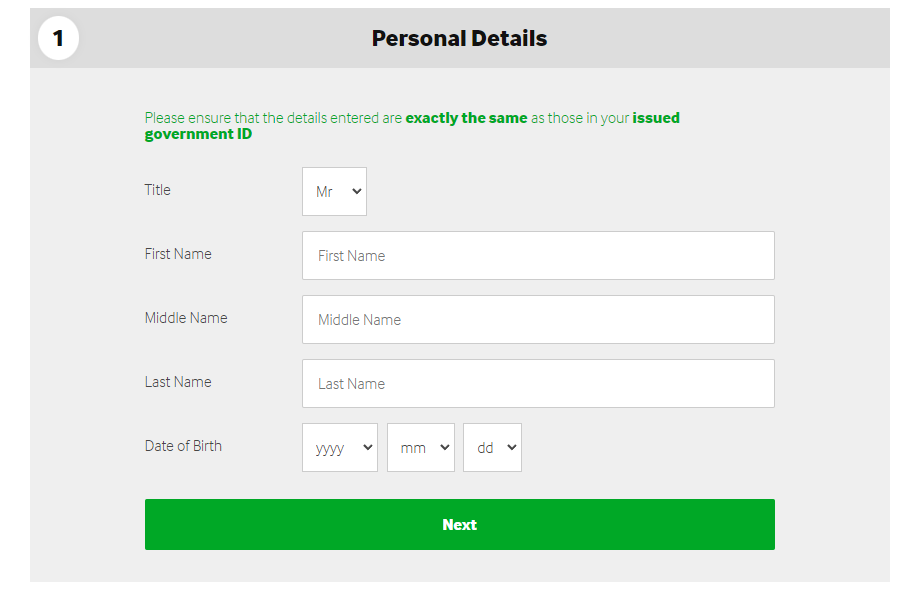Focus the Middle Name input field
This screenshot has height=596, width=917.
coord(538,319)
